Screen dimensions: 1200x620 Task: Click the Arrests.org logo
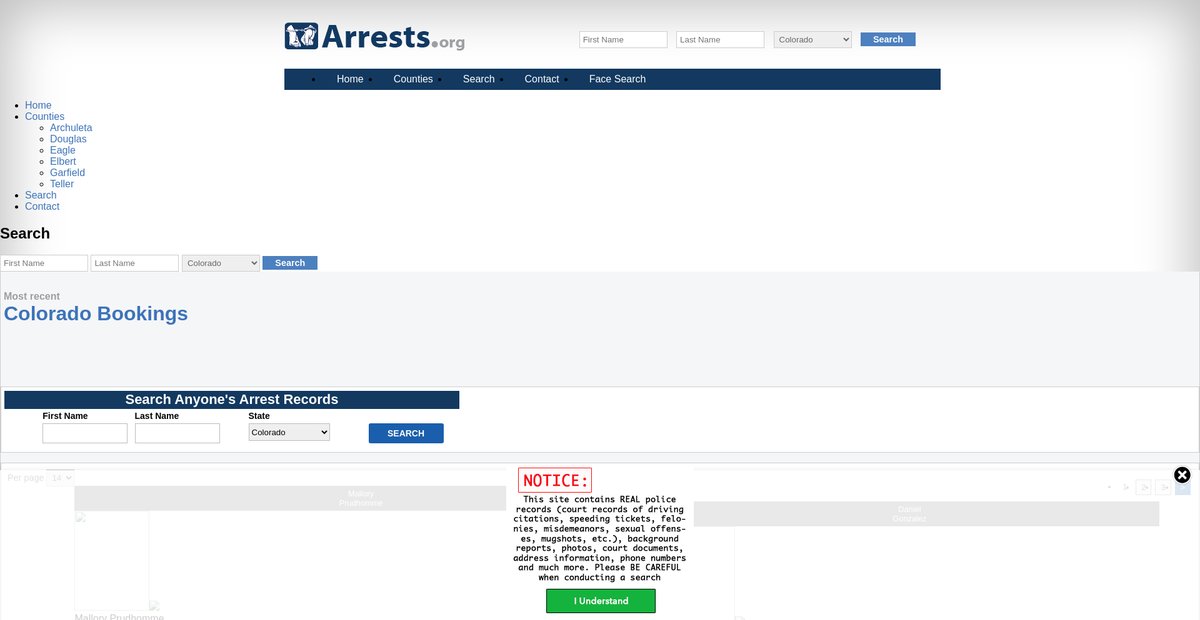pyautogui.click(x=375, y=37)
